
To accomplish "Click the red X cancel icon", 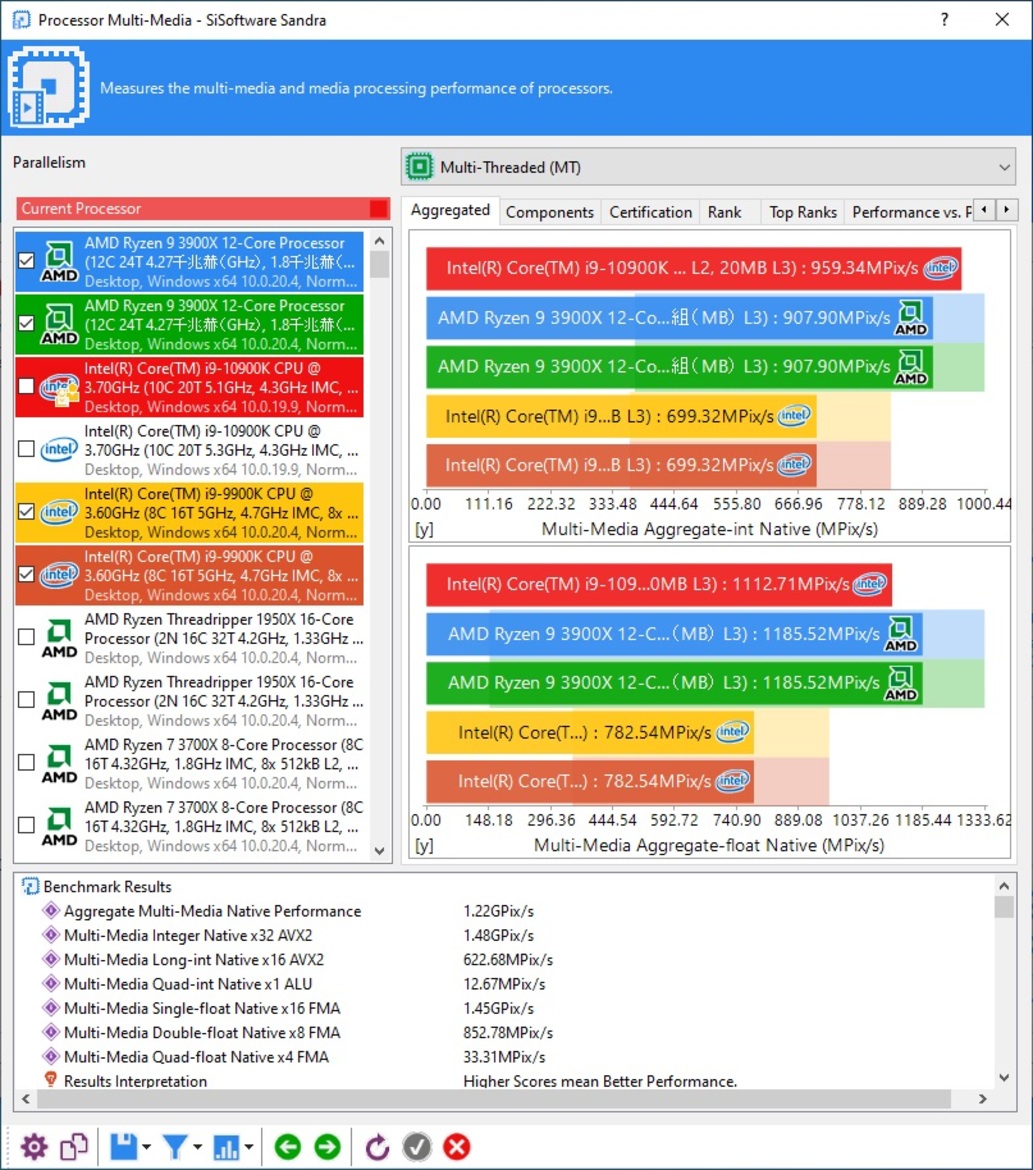I will [x=457, y=1147].
